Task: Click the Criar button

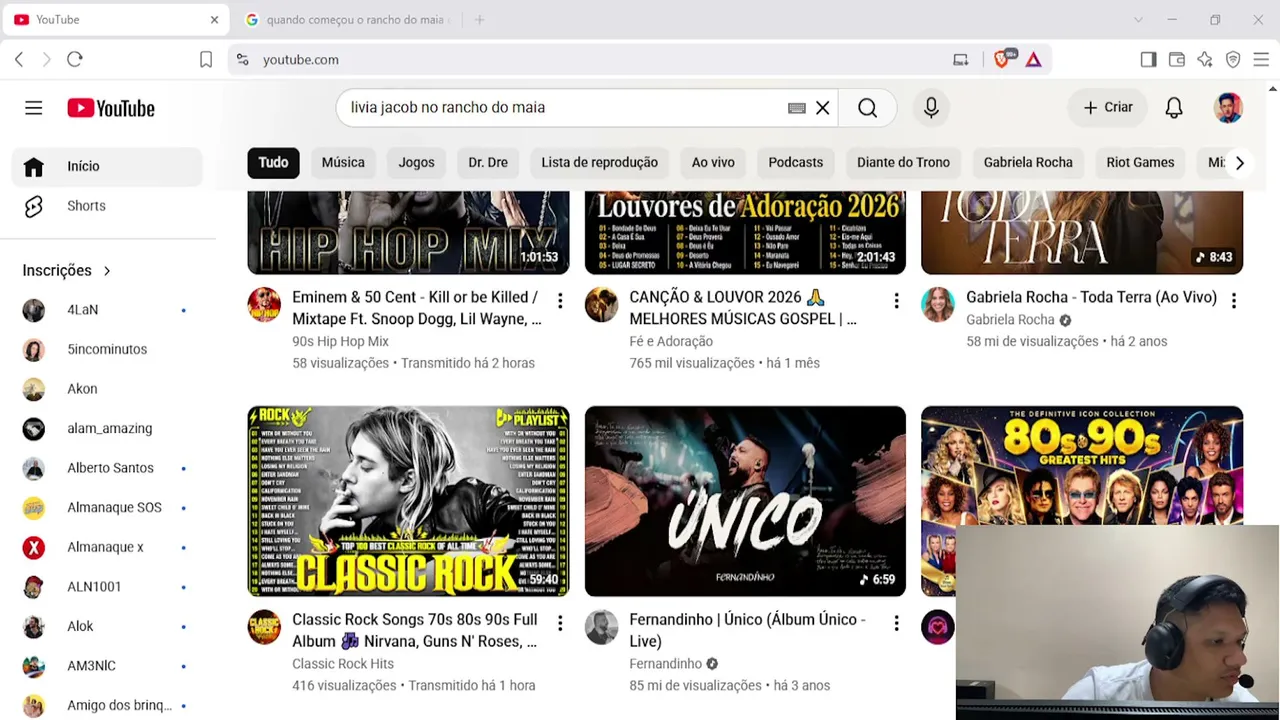Action: (1107, 108)
